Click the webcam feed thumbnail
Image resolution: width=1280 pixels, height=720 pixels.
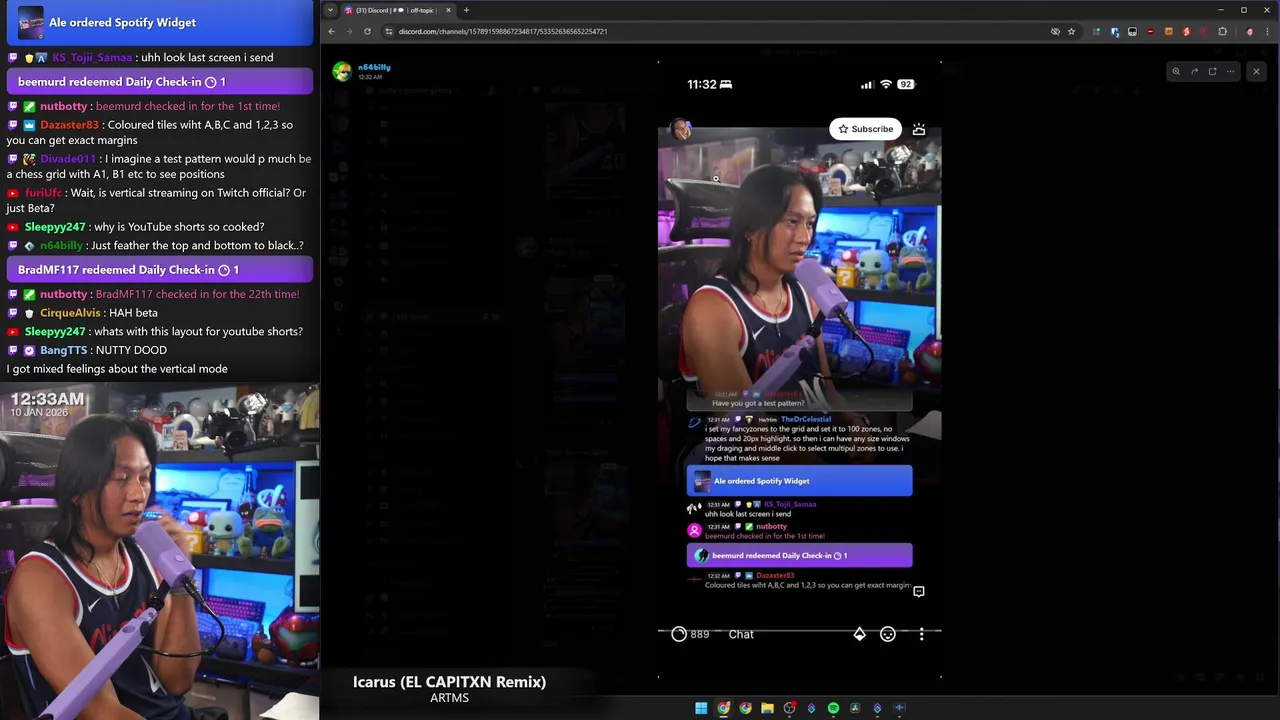coord(160,550)
